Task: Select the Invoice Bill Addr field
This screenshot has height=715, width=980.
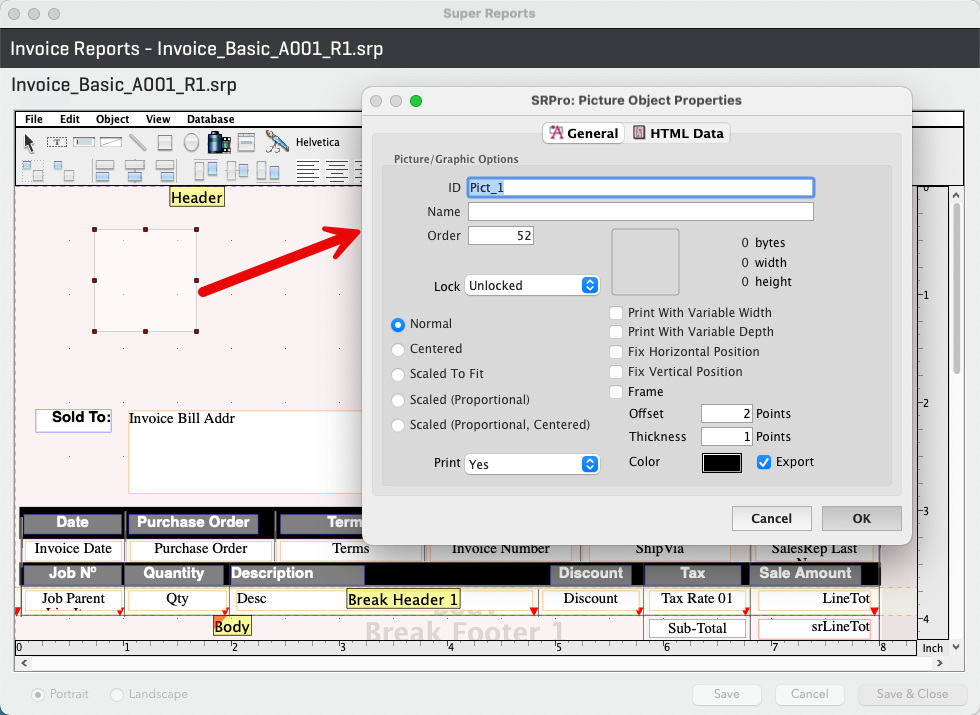Action: tap(245, 452)
